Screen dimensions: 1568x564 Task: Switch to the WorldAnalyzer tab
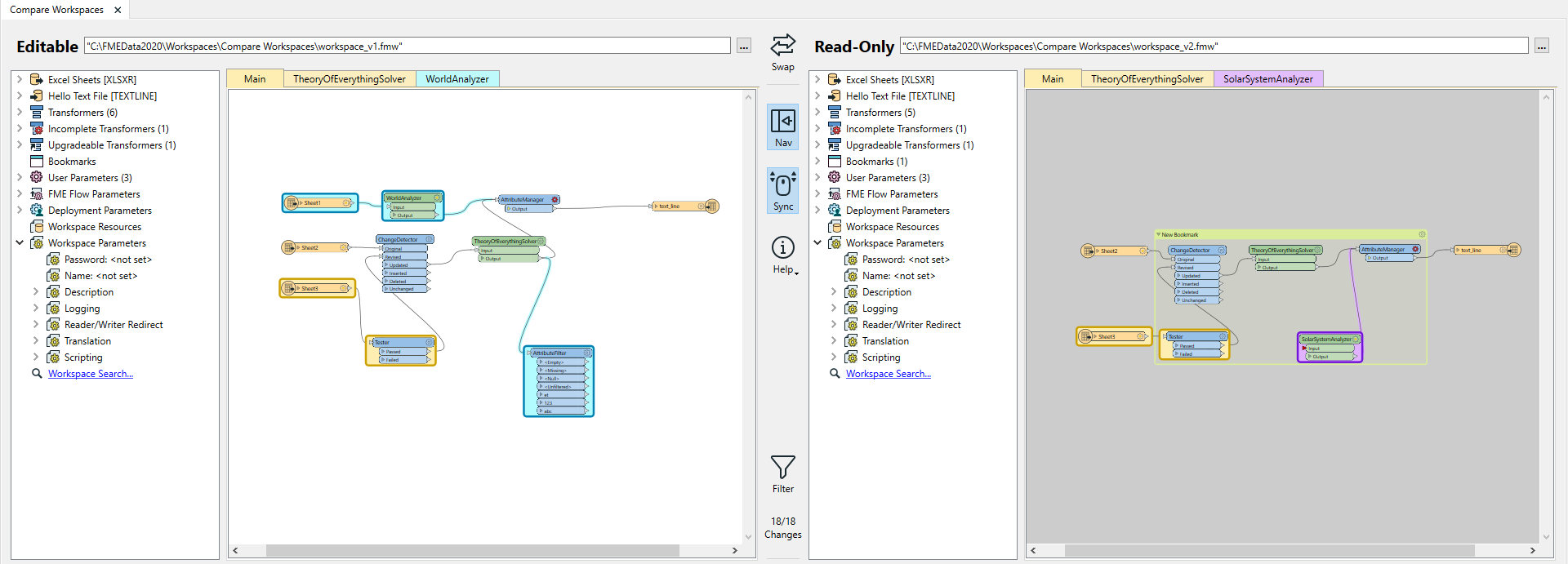click(457, 79)
